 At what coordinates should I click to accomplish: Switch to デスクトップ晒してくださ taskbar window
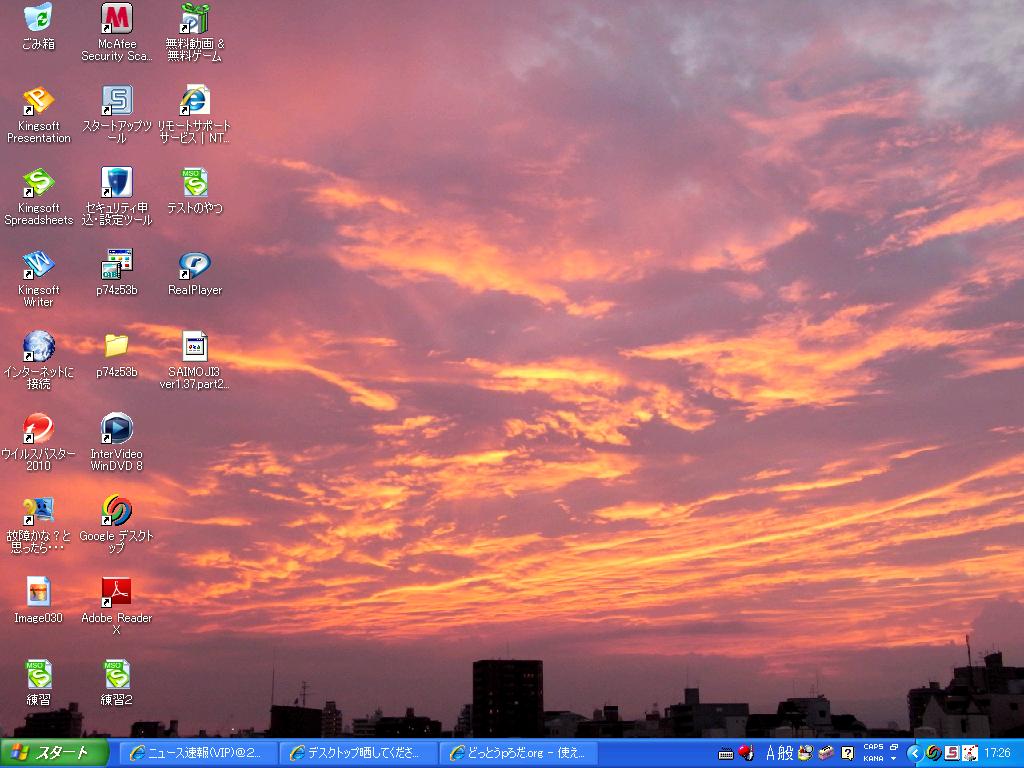coord(358,753)
